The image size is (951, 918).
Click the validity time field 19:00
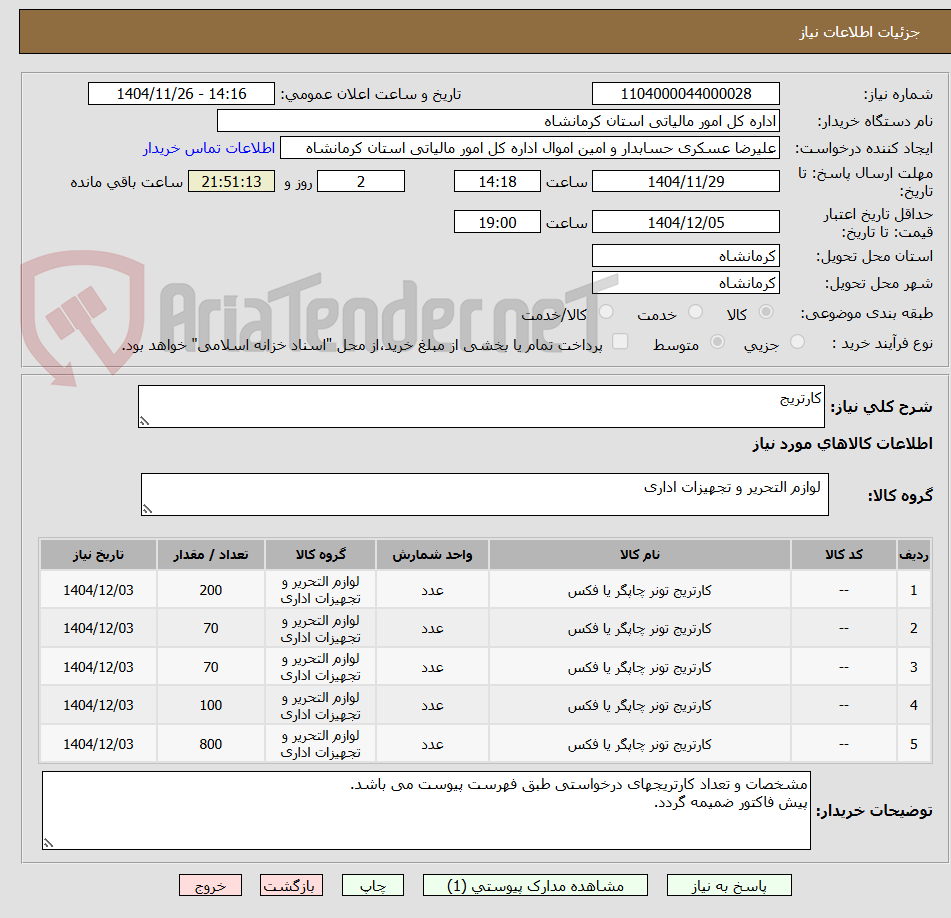click(497, 222)
